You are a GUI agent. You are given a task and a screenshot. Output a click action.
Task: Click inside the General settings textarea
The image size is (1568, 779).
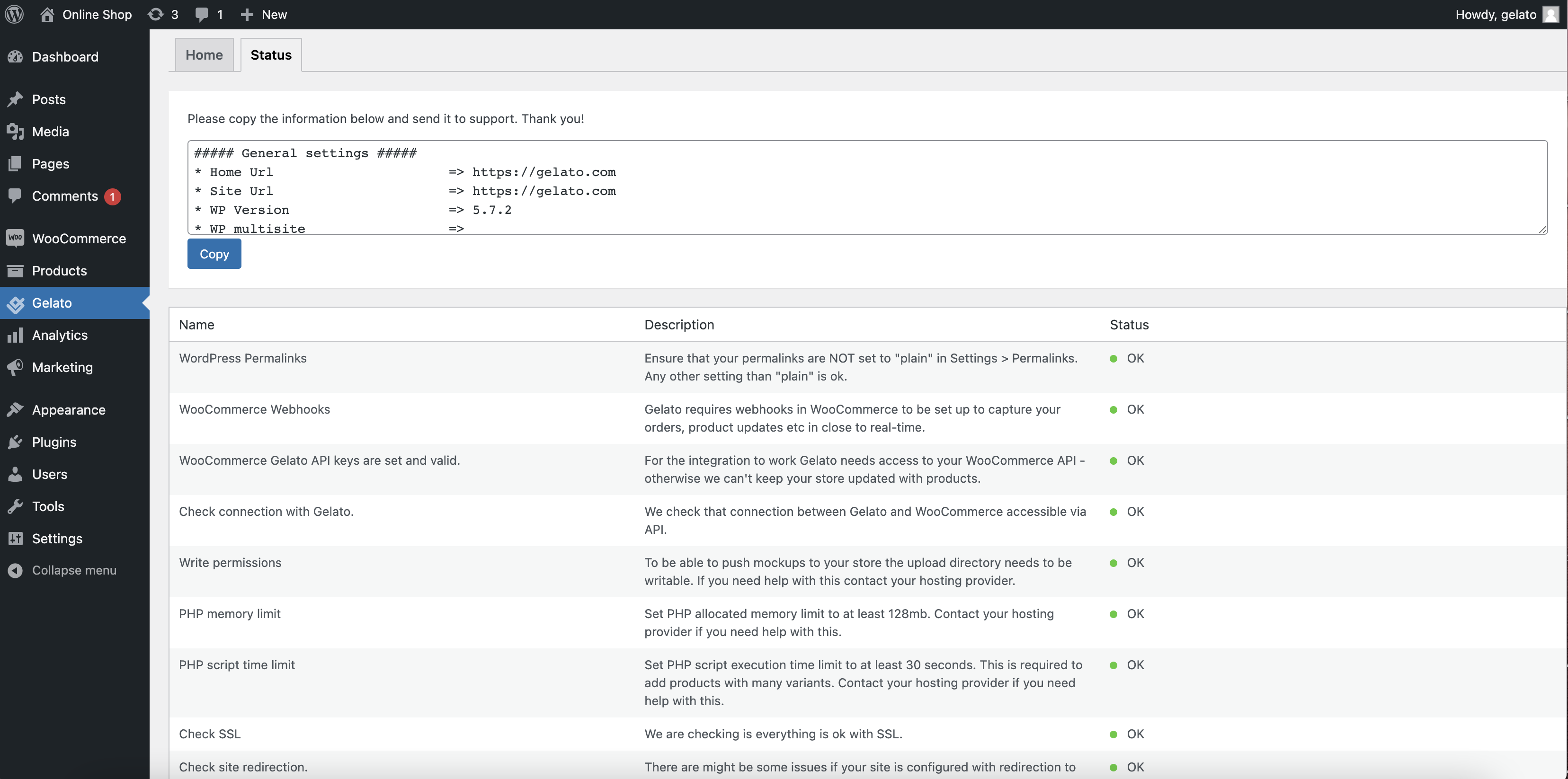[867, 187]
